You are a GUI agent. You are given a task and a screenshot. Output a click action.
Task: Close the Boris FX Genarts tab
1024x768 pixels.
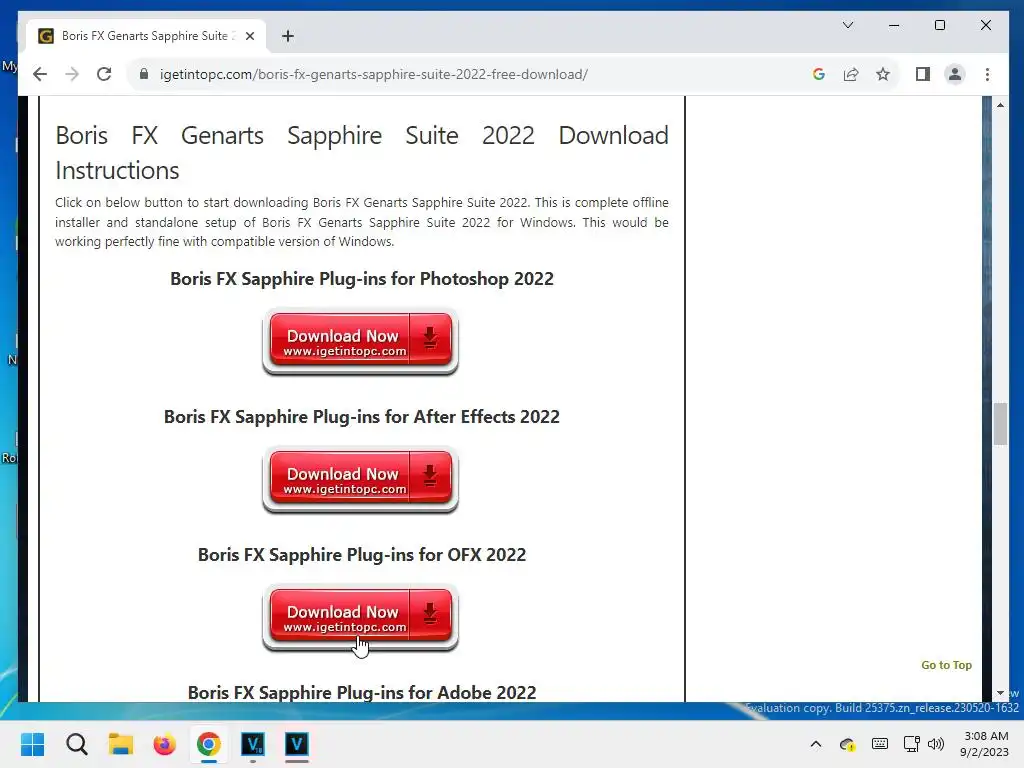[x=249, y=36]
